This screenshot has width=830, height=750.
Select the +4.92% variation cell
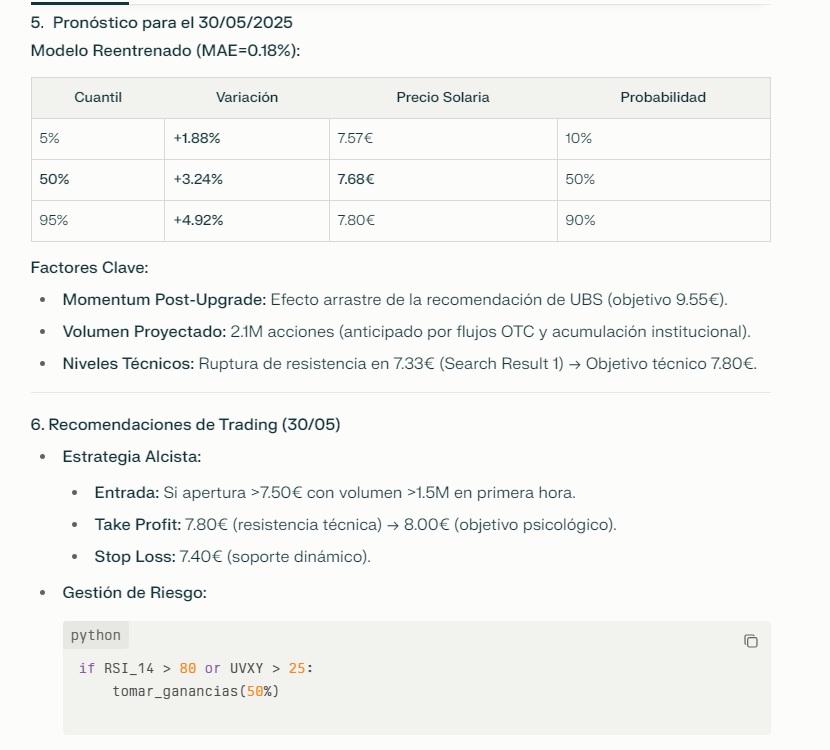tap(247, 221)
